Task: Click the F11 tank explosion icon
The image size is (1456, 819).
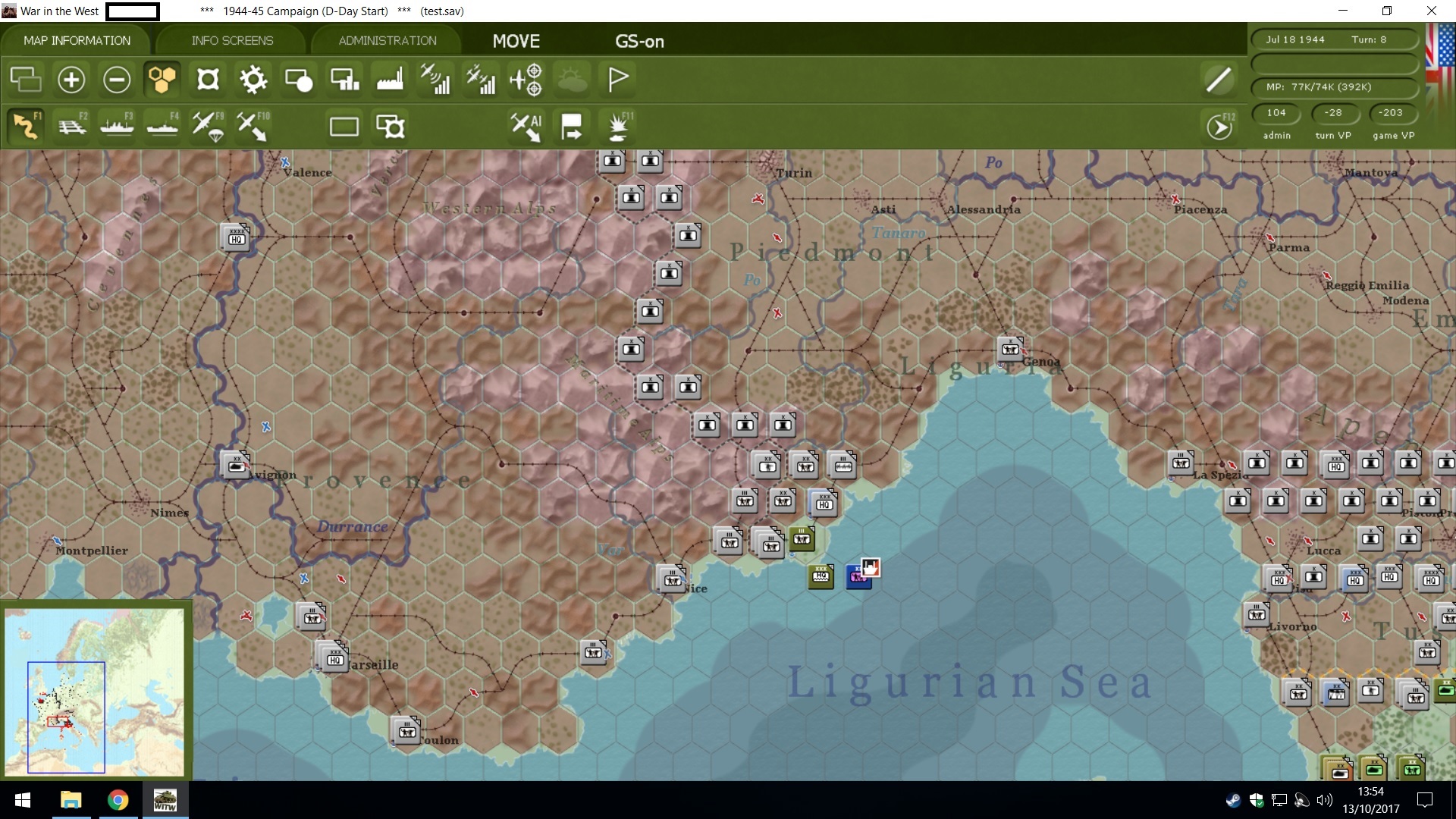Action: pos(618,126)
